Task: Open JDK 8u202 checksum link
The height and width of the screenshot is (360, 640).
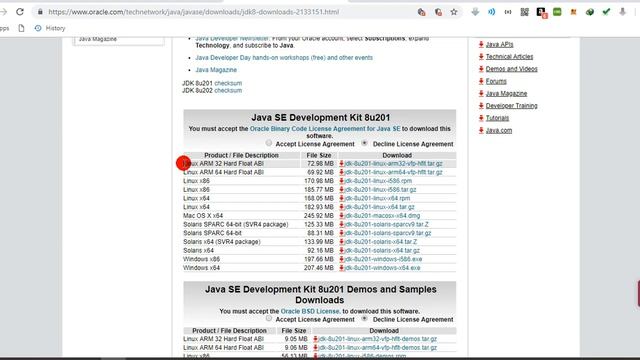Action: [x=228, y=91]
